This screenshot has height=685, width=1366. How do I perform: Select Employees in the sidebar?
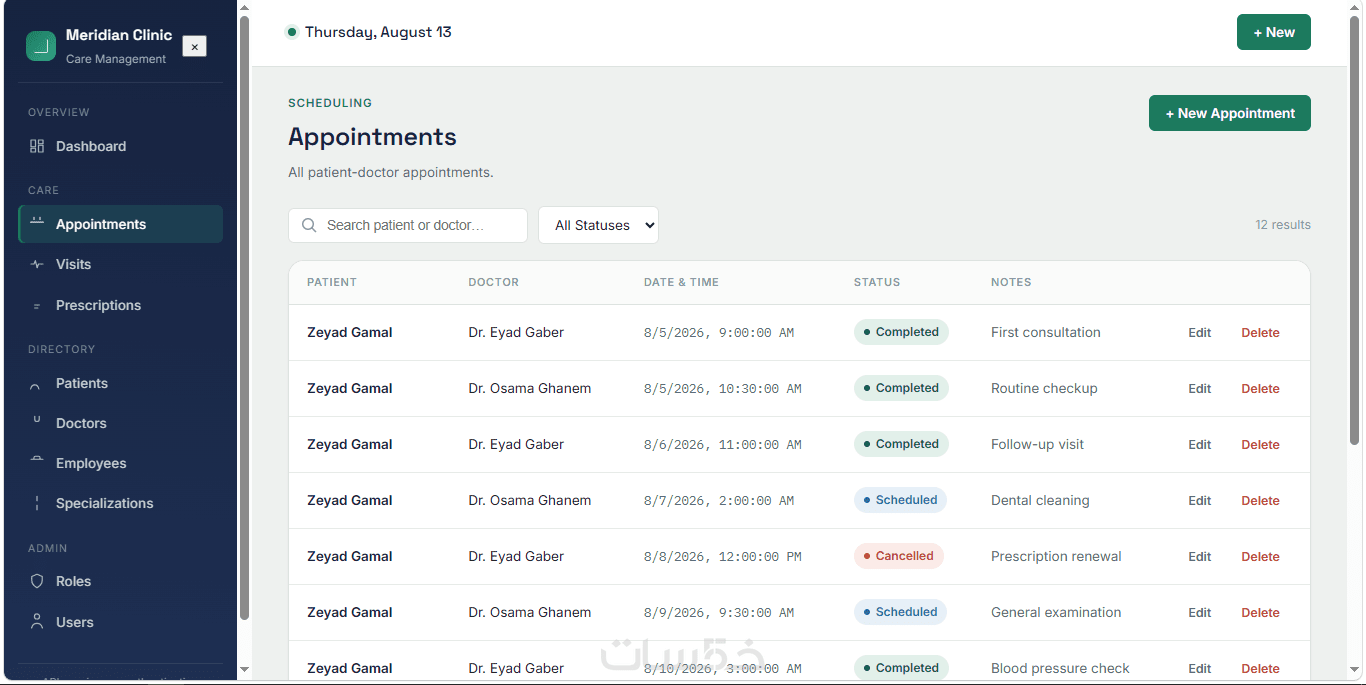(x=120, y=463)
